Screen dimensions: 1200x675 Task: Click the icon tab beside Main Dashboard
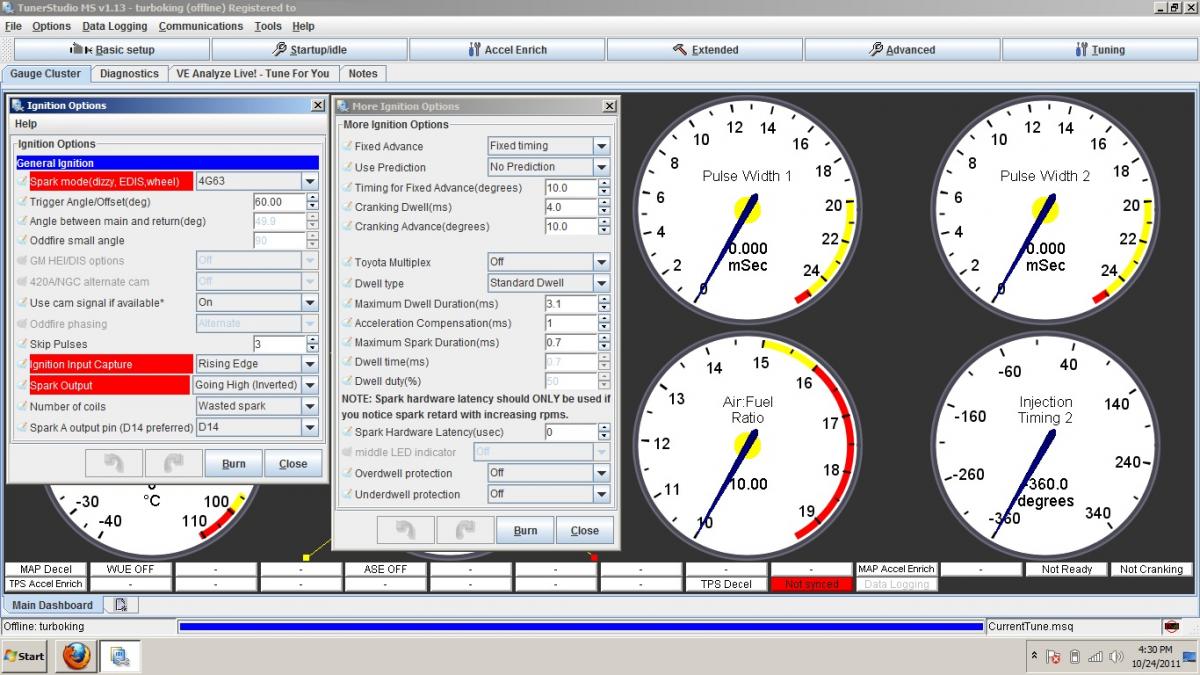pos(121,605)
